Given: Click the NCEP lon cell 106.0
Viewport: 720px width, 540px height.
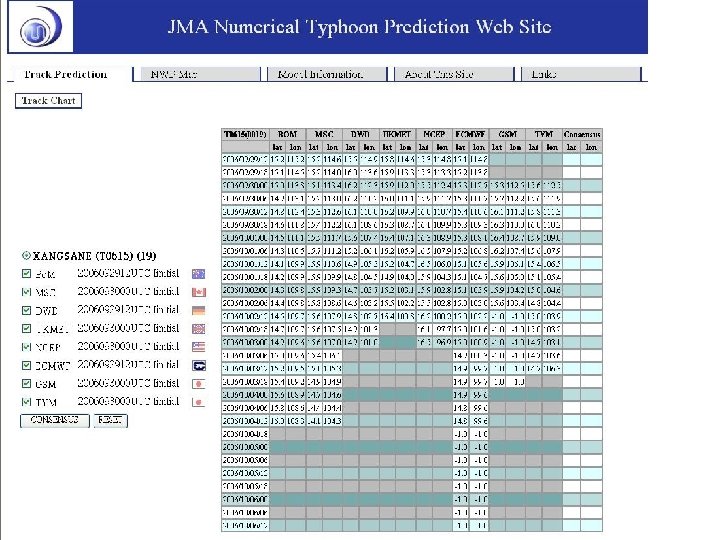Looking at the screenshot, I should (x=443, y=264).
